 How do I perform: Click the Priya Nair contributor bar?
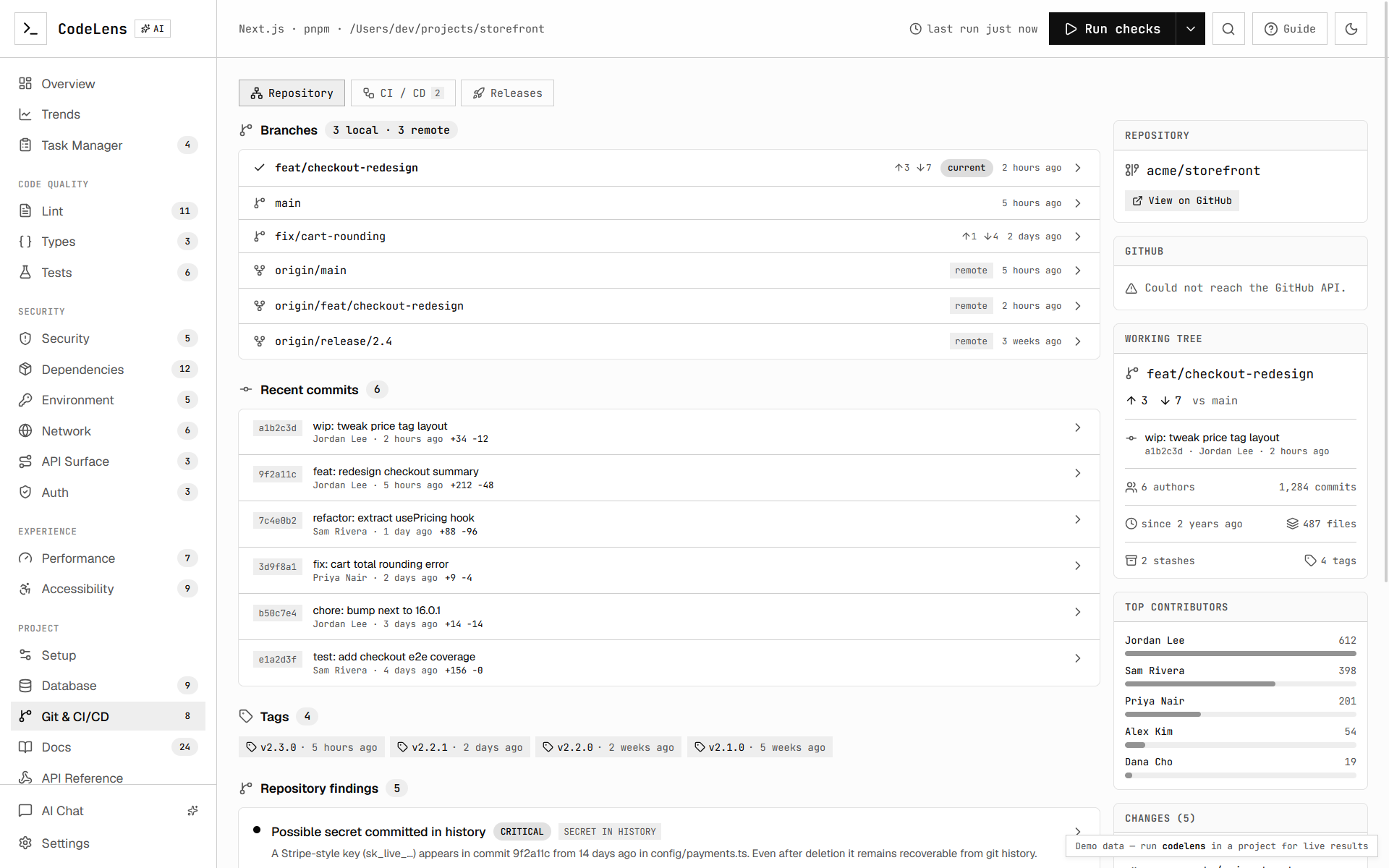tap(1240, 715)
